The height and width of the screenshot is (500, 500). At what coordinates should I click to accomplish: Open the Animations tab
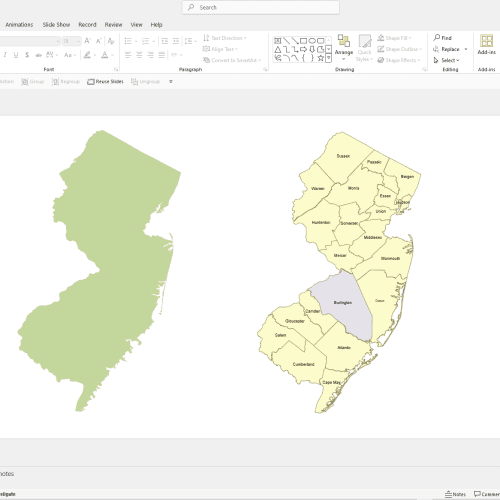19,24
